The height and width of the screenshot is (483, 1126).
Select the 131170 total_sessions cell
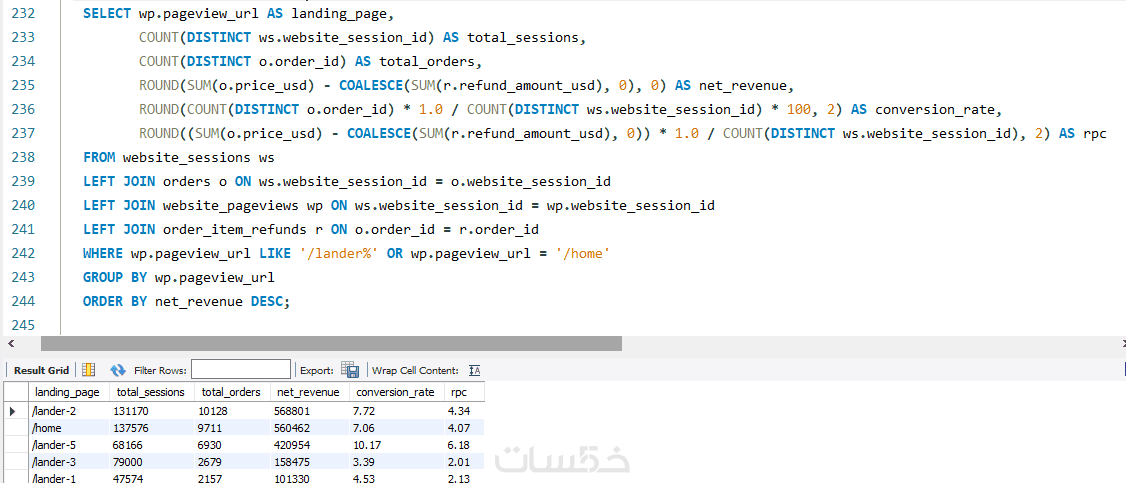(153, 411)
